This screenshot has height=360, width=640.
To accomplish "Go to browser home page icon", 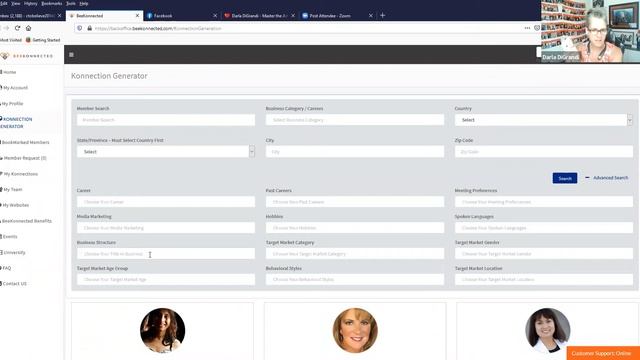I will (29, 28).
